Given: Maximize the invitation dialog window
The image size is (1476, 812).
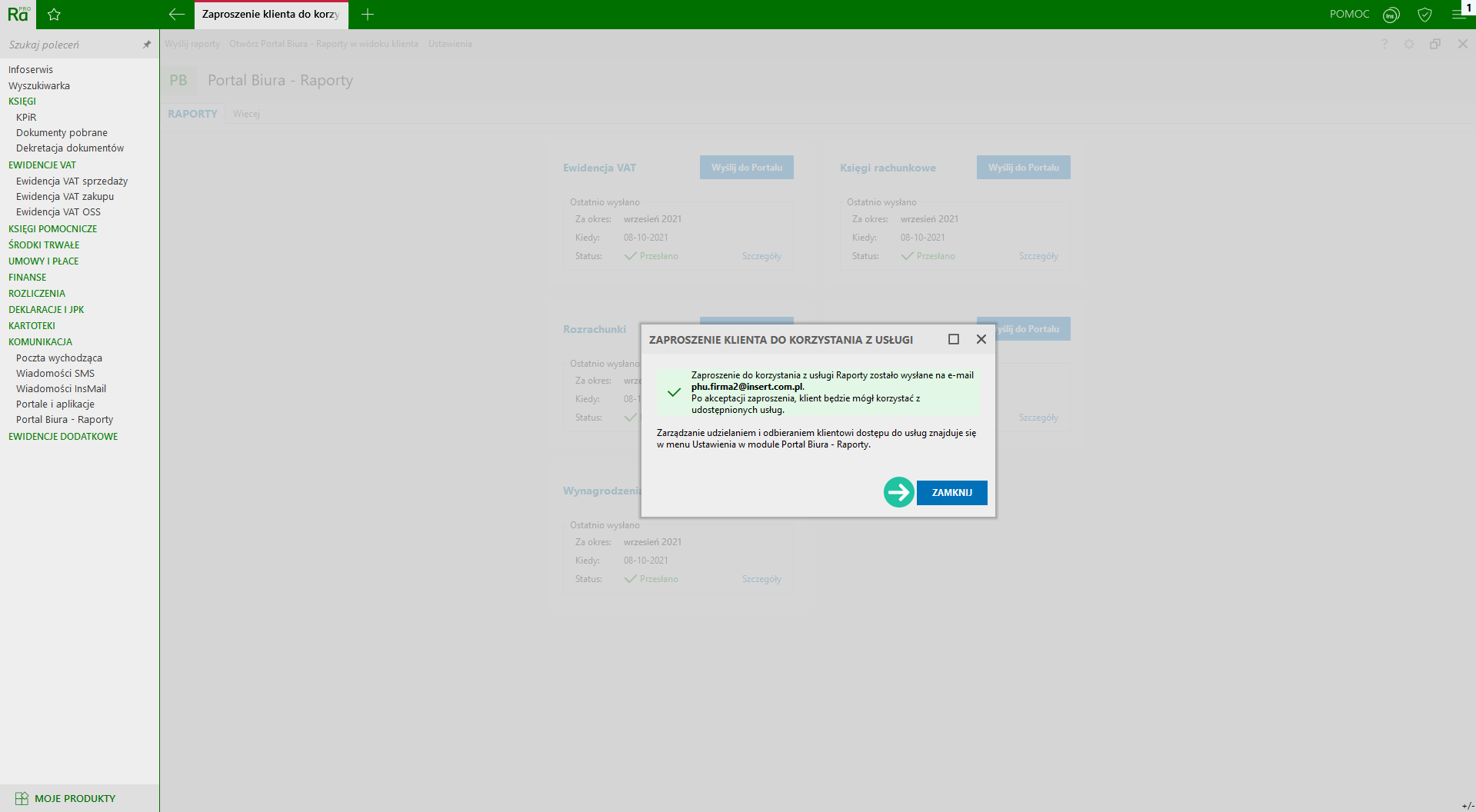Looking at the screenshot, I should [x=954, y=339].
